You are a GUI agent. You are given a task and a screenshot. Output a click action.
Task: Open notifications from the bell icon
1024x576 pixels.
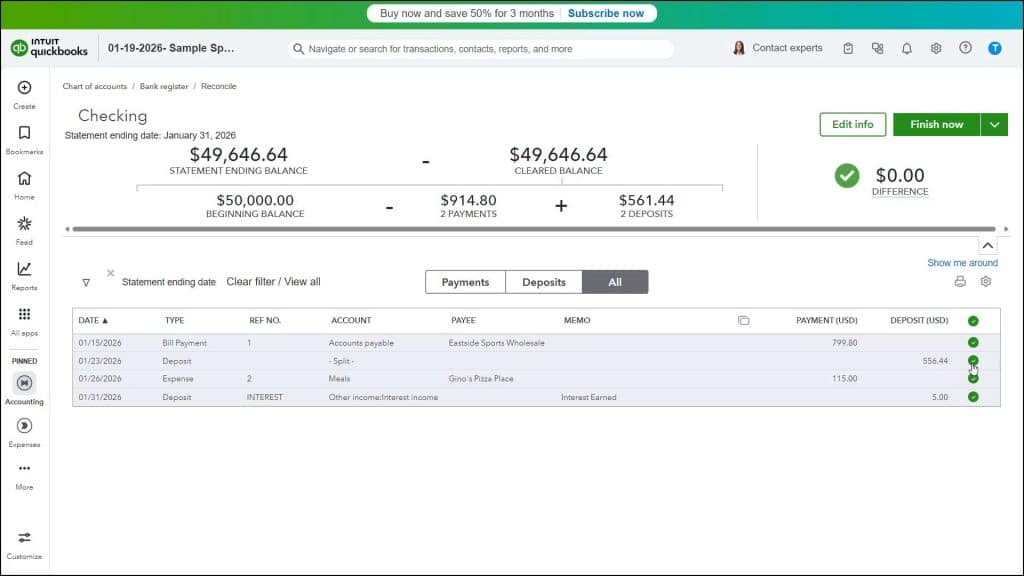click(x=906, y=47)
